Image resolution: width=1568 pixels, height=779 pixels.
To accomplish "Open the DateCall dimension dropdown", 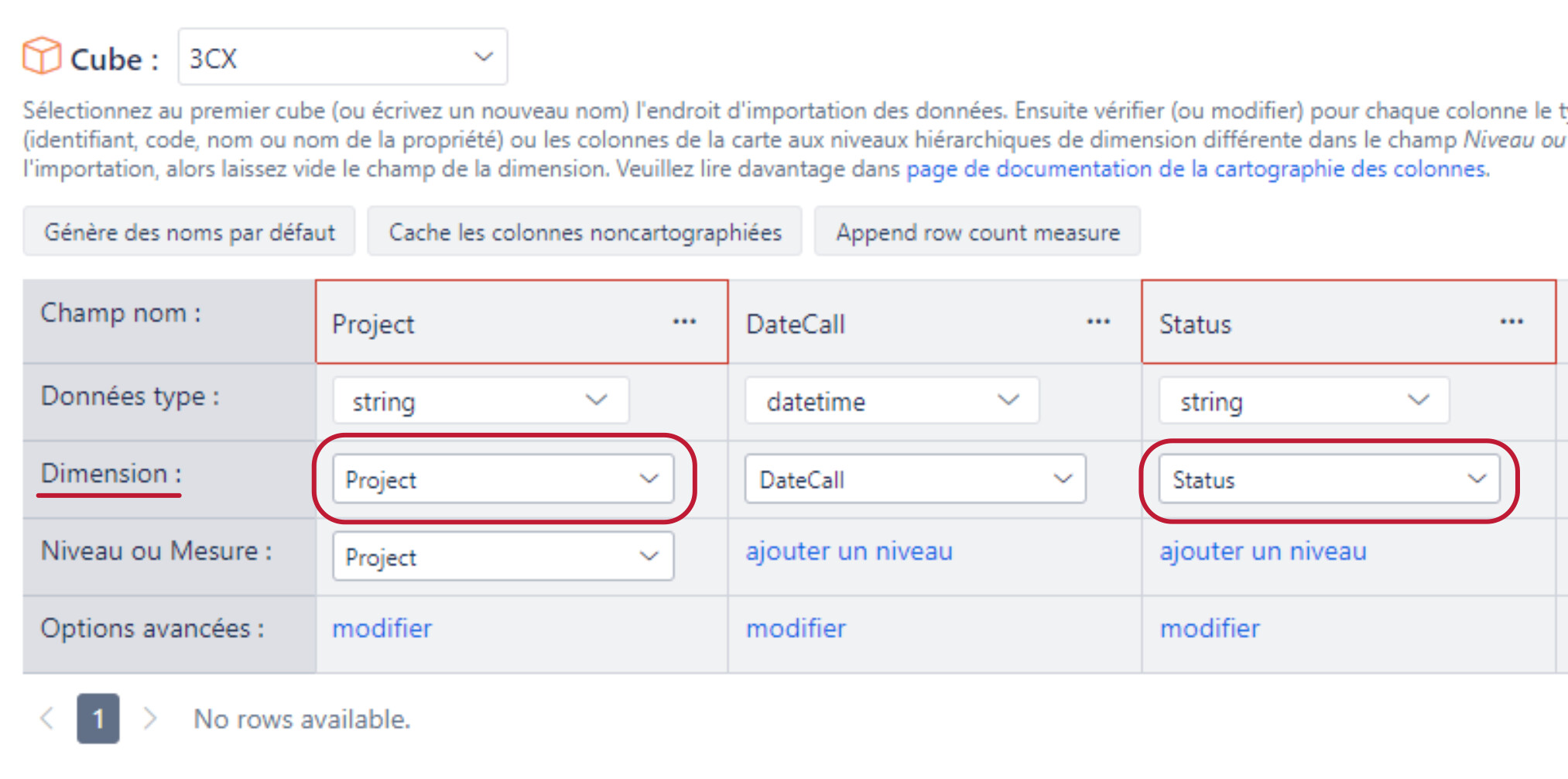I will tap(916, 479).
